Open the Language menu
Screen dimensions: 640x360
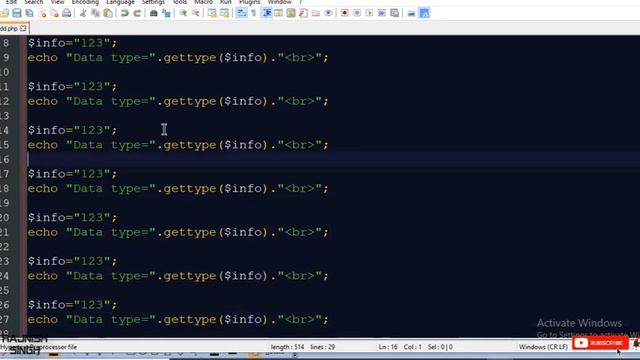pyautogui.click(x=120, y=2)
